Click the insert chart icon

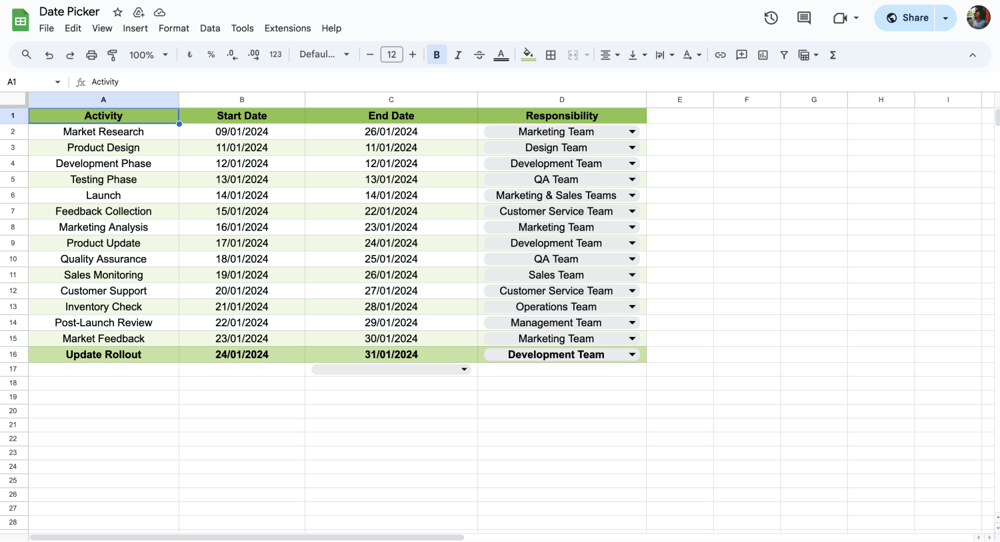763,55
